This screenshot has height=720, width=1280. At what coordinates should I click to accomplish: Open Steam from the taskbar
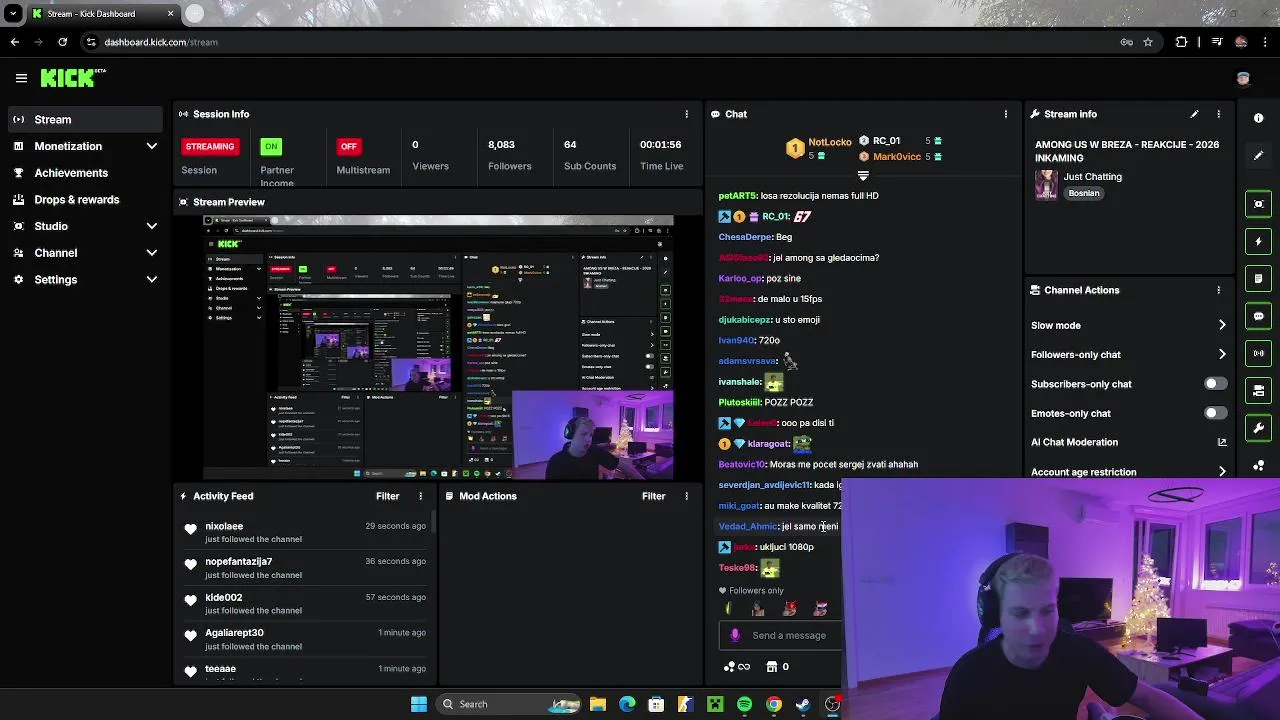803,704
